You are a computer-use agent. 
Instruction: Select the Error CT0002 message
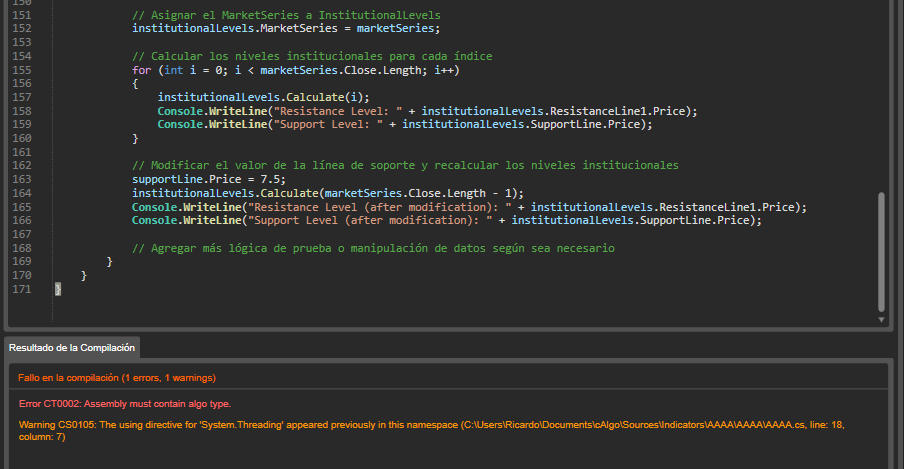[125, 404]
